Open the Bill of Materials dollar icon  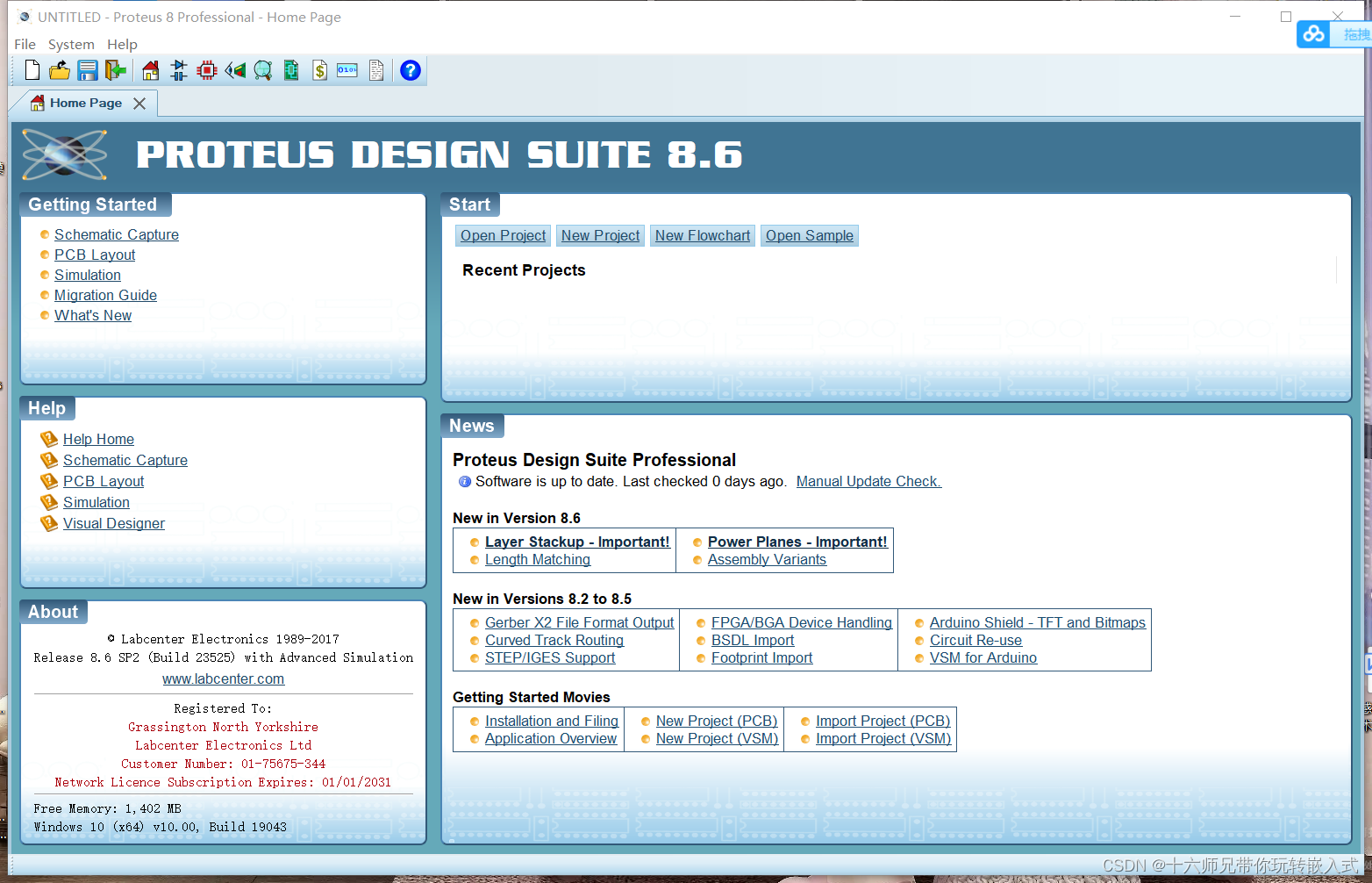(x=319, y=70)
